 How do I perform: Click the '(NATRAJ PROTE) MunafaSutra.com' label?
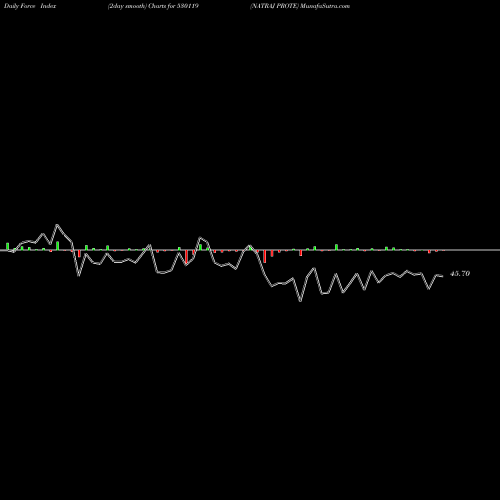coord(300,6)
